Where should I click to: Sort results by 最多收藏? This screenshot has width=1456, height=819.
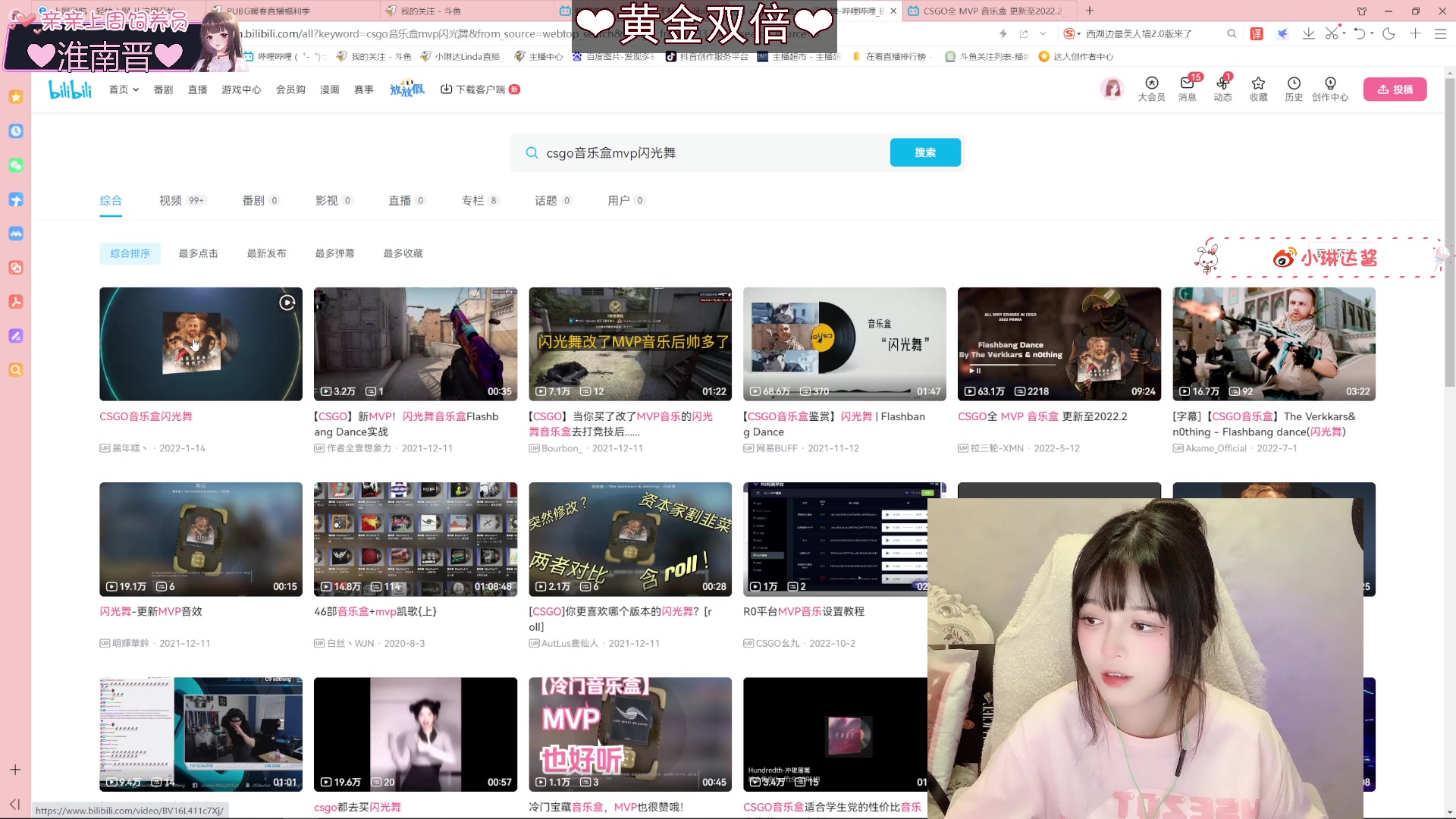(403, 253)
